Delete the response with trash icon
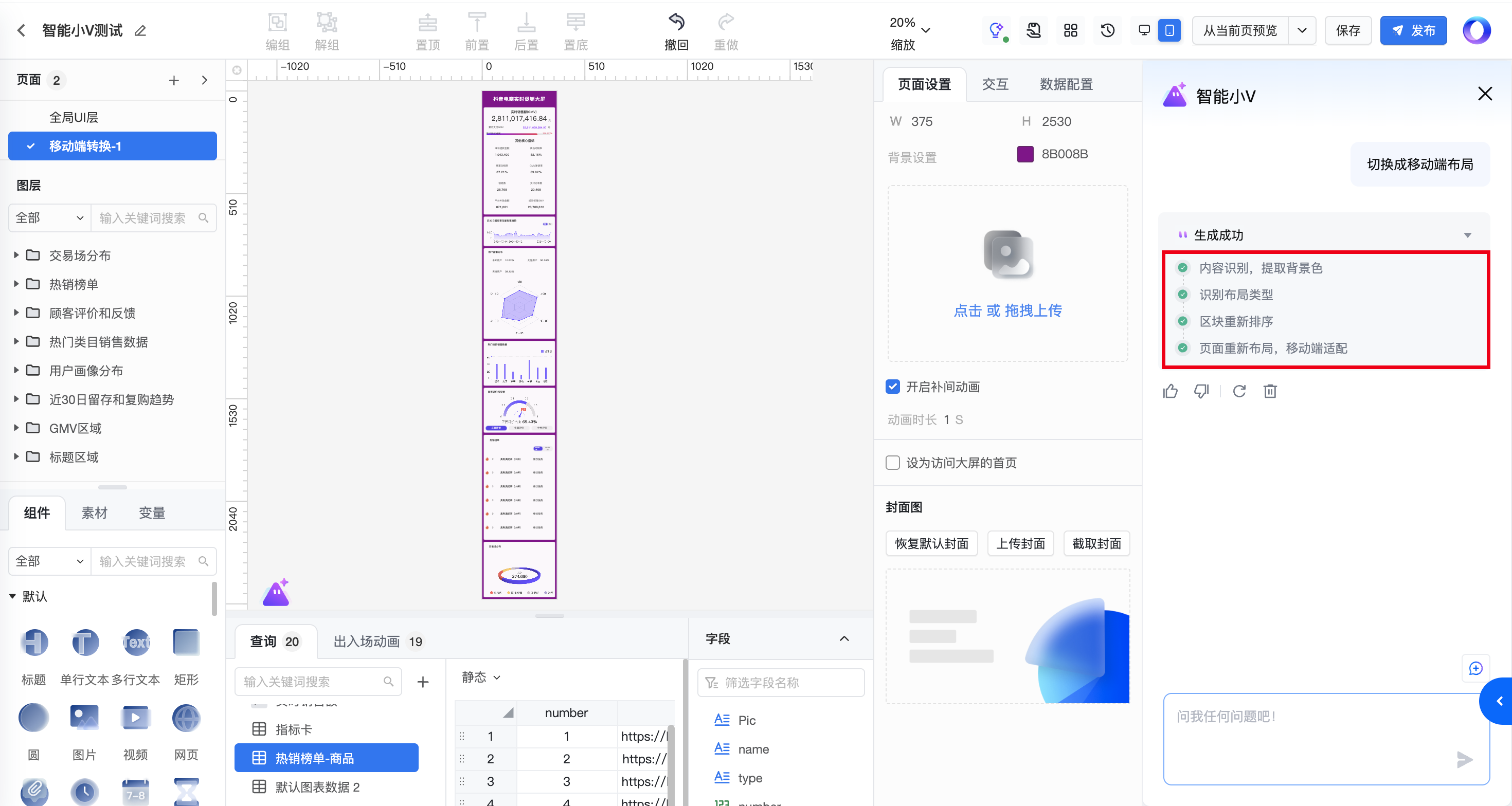The height and width of the screenshot is (806, 1512). (x=1270, y=391)
